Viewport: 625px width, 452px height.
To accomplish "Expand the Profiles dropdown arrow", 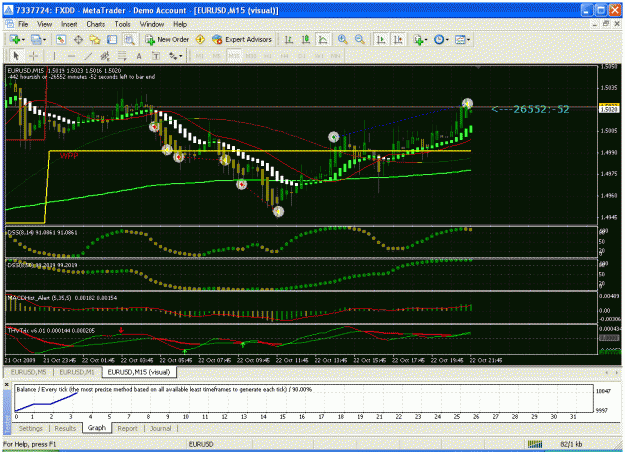I will point(44,39).
